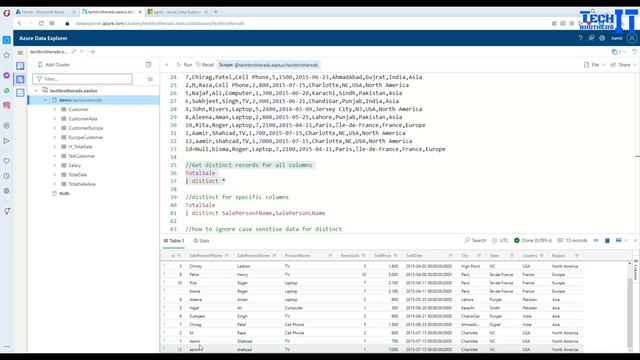Open the Dashboards sidebar icon
Screen dimensions: 640x360
click(20, 93)
